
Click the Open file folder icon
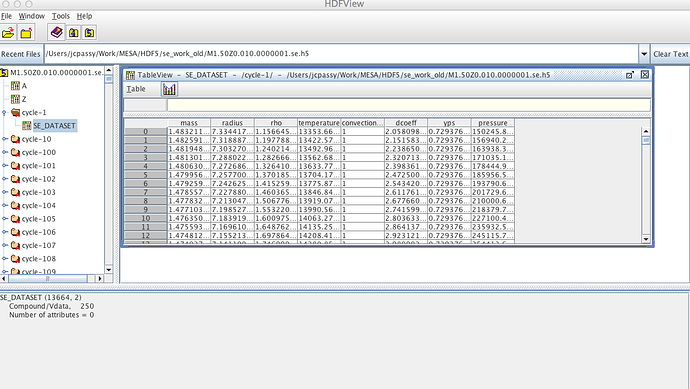8,33
